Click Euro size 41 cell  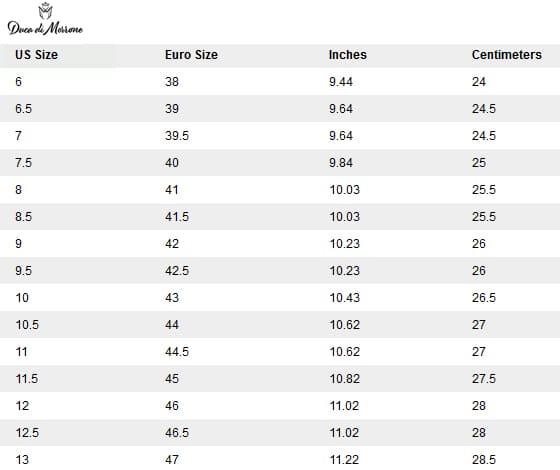[x=172, y=190]
